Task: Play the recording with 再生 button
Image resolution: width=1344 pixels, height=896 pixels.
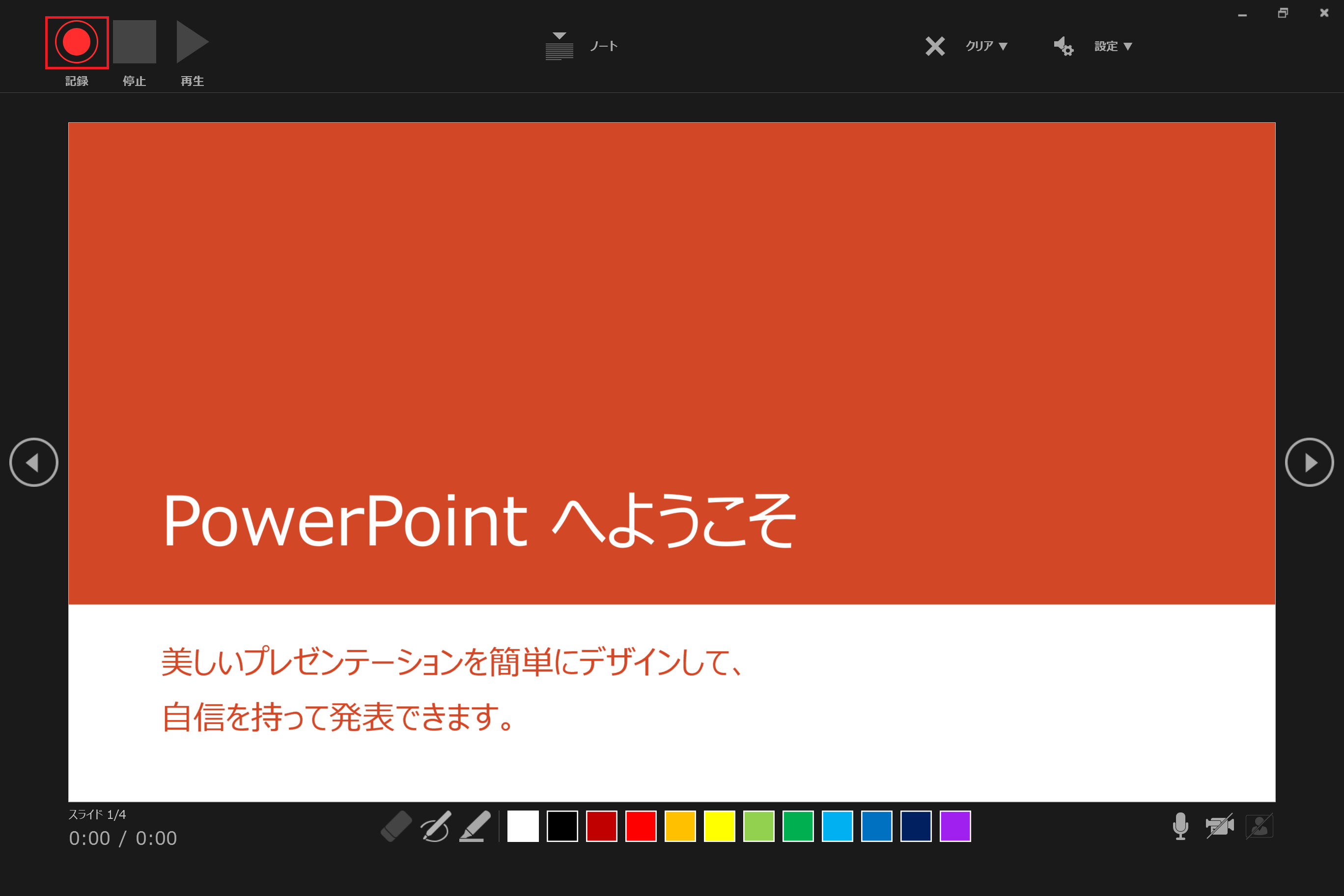Action: click(x=193, y=42)
